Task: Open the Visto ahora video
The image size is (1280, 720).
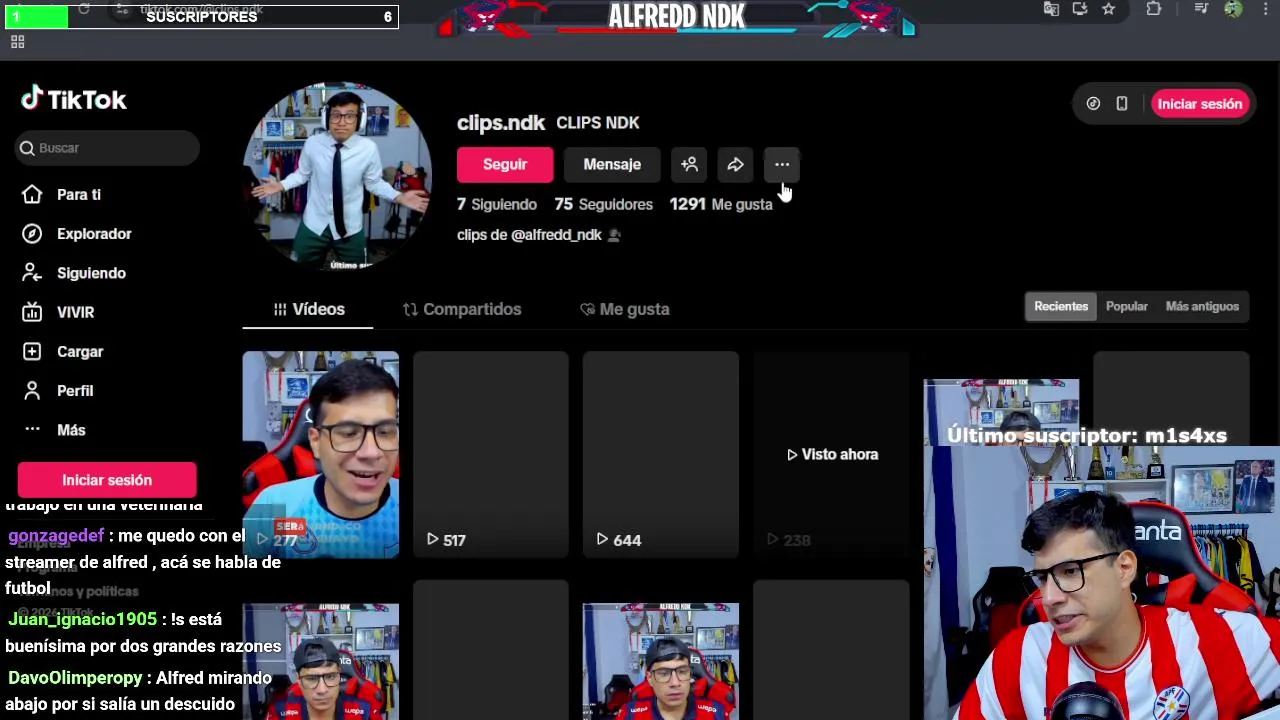Action: coord(831,454)
